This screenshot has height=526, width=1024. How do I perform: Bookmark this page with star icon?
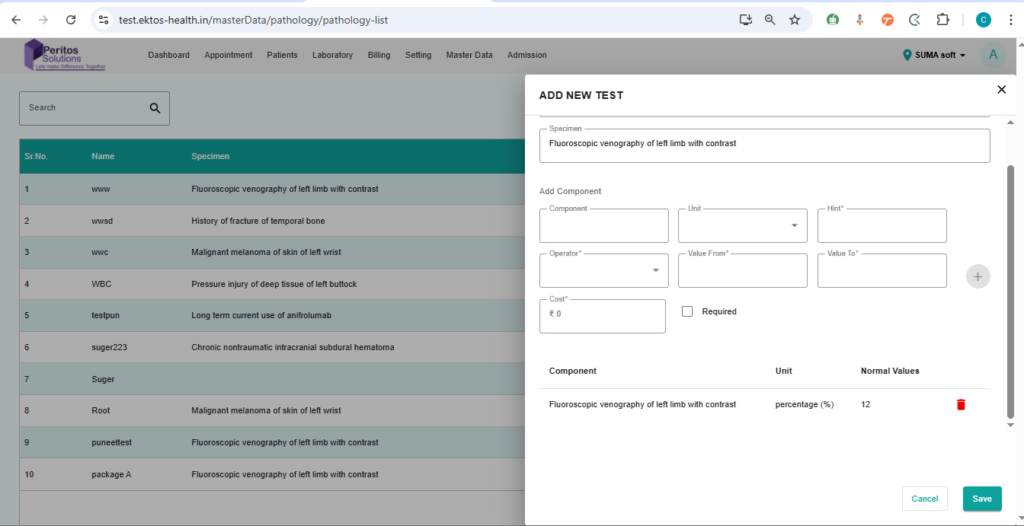794,19
